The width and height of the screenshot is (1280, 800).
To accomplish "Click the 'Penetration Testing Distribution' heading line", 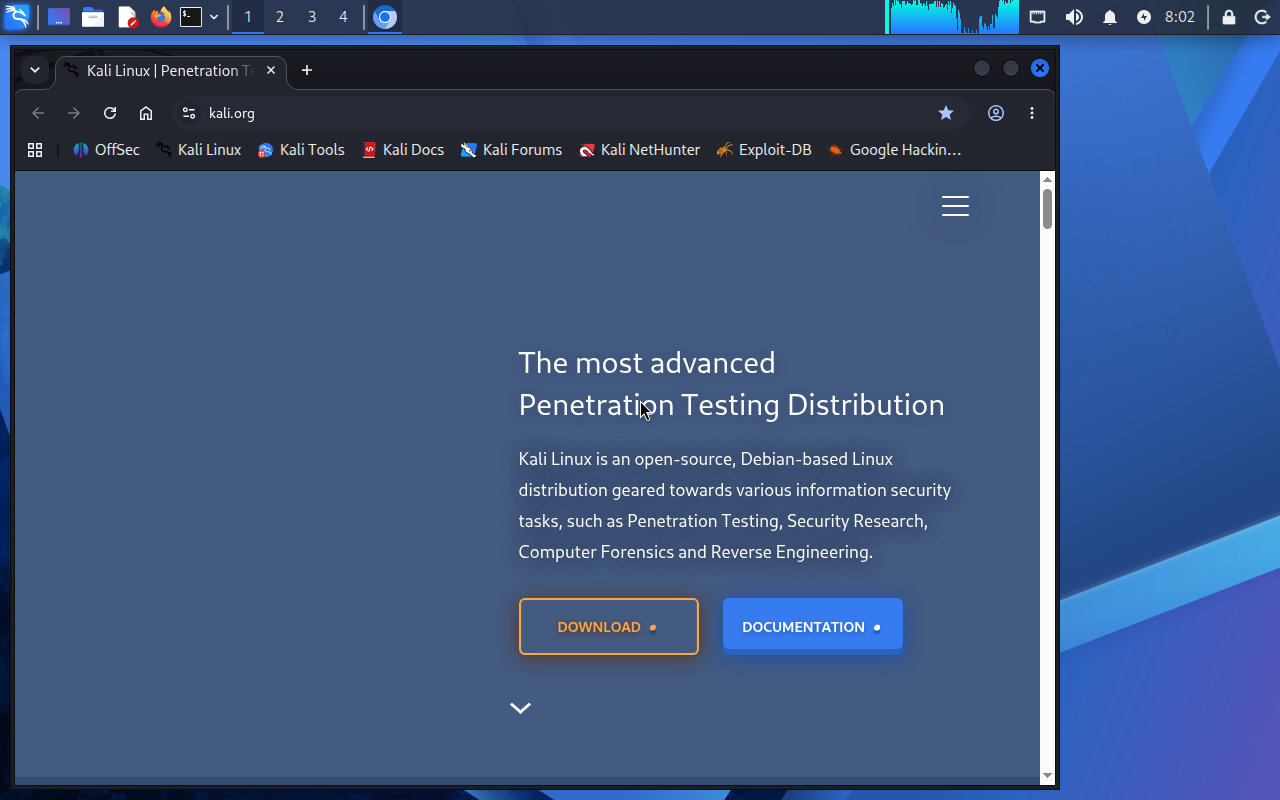I will (x=731, y=404).
